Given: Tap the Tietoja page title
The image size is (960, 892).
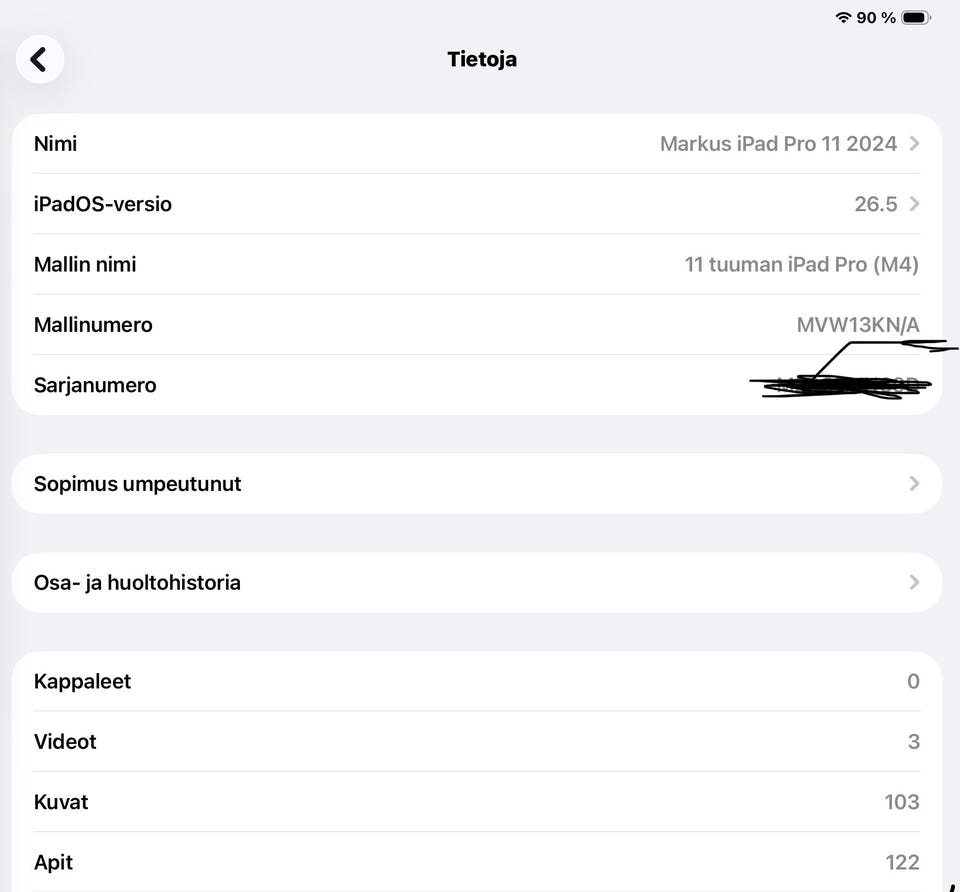Looking at the screenshot, I should pos(482,59).
